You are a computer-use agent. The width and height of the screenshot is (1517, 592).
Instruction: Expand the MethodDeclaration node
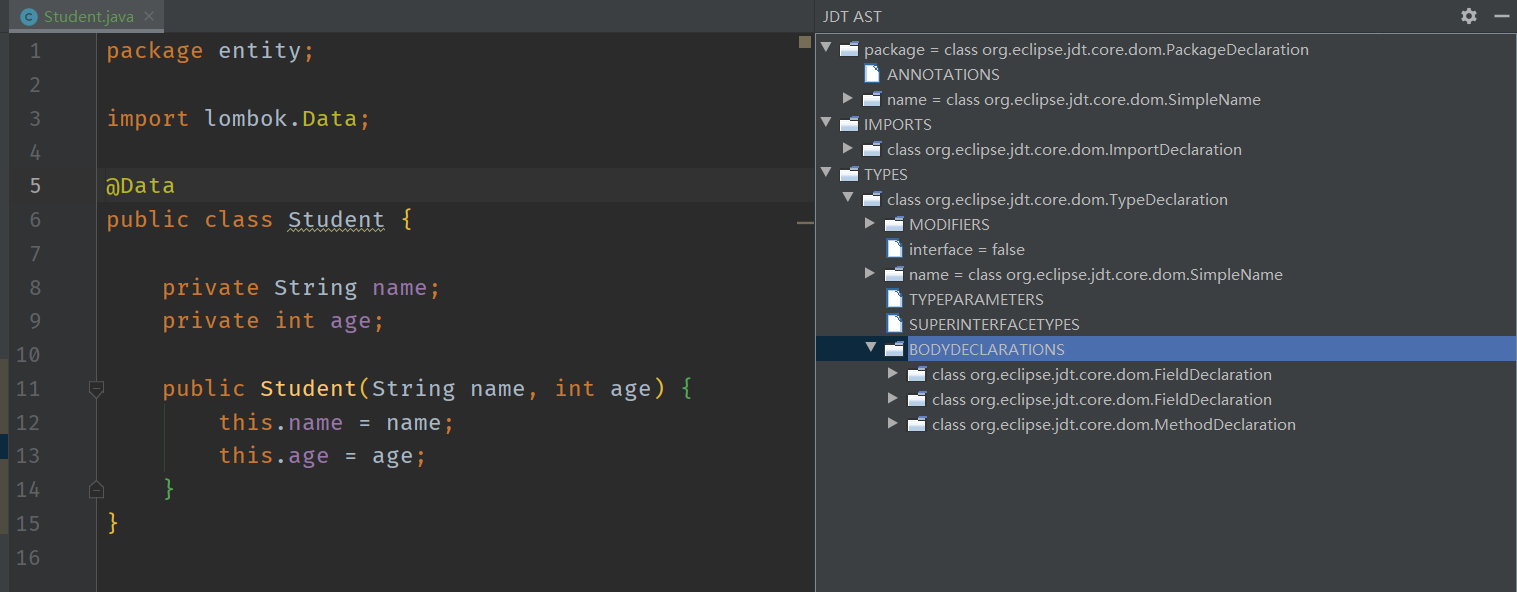[893, 424]
